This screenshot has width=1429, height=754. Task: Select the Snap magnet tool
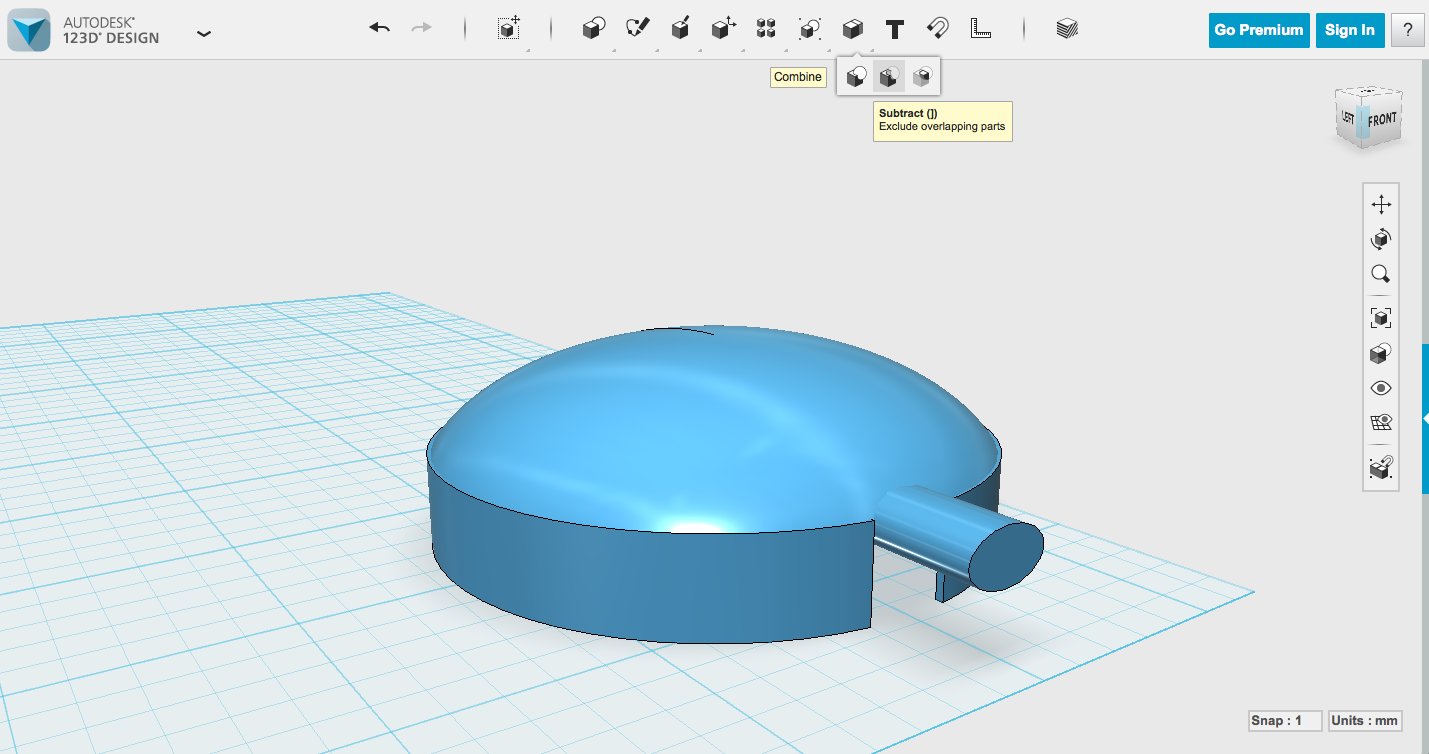click(x=936, y=28)
